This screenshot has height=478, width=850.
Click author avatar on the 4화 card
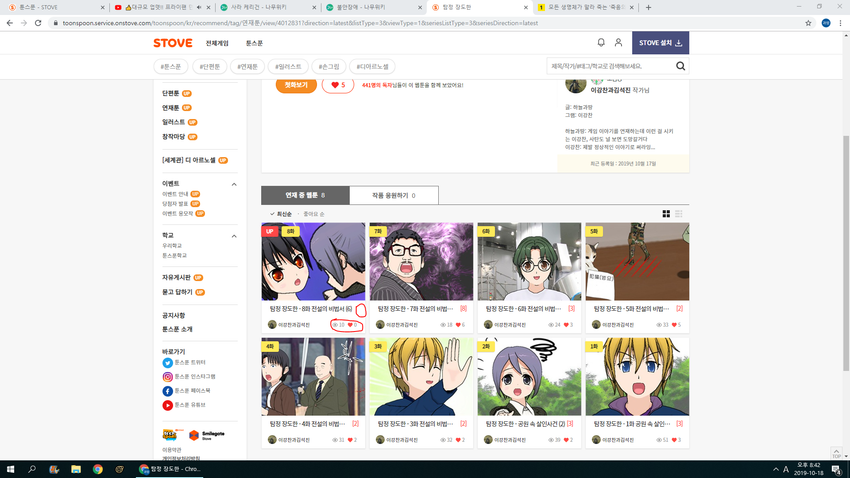(x=272, y=440)
